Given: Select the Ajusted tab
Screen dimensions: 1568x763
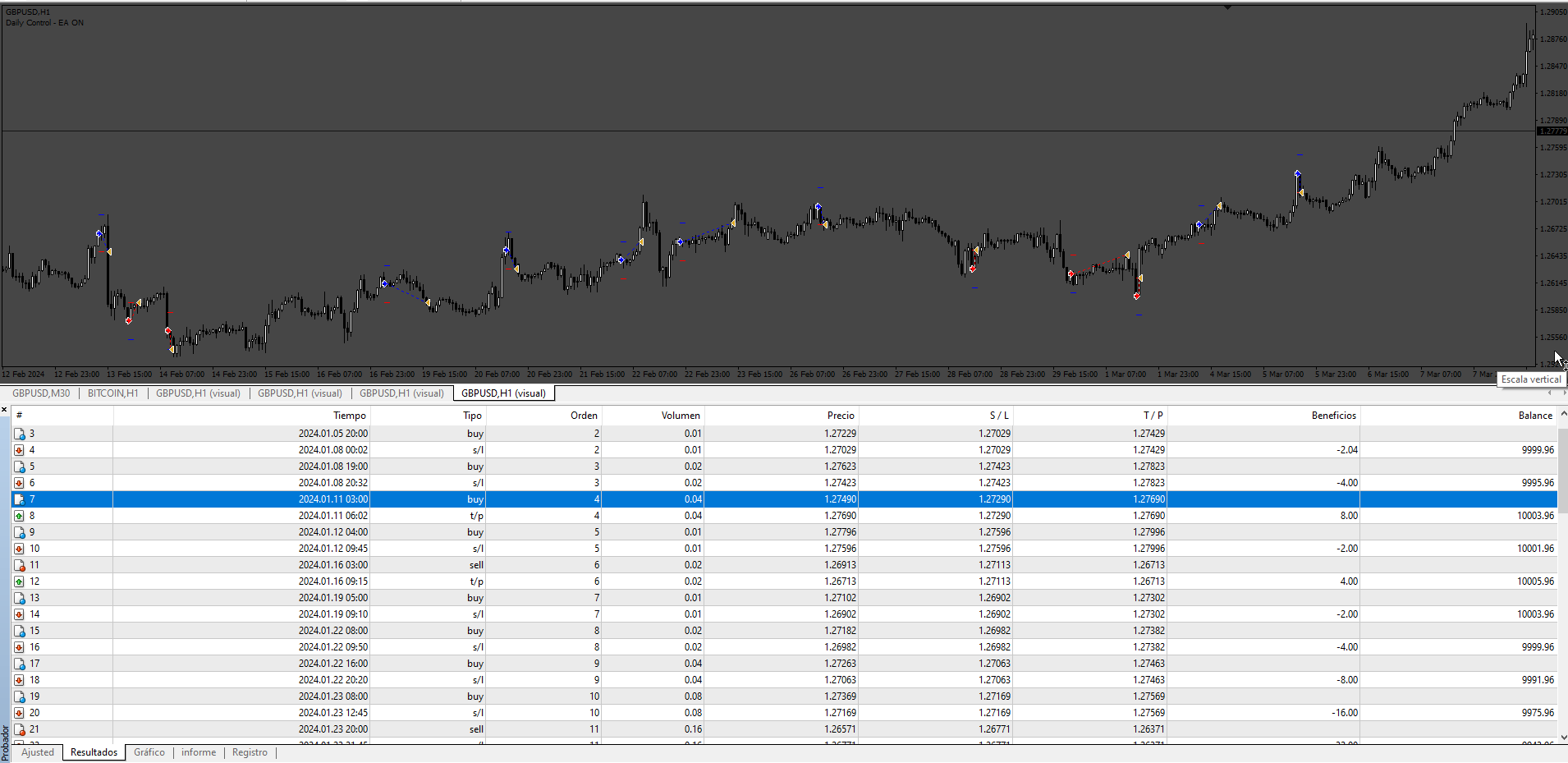Looking at the screenshot, I should (x=38, y=752).
